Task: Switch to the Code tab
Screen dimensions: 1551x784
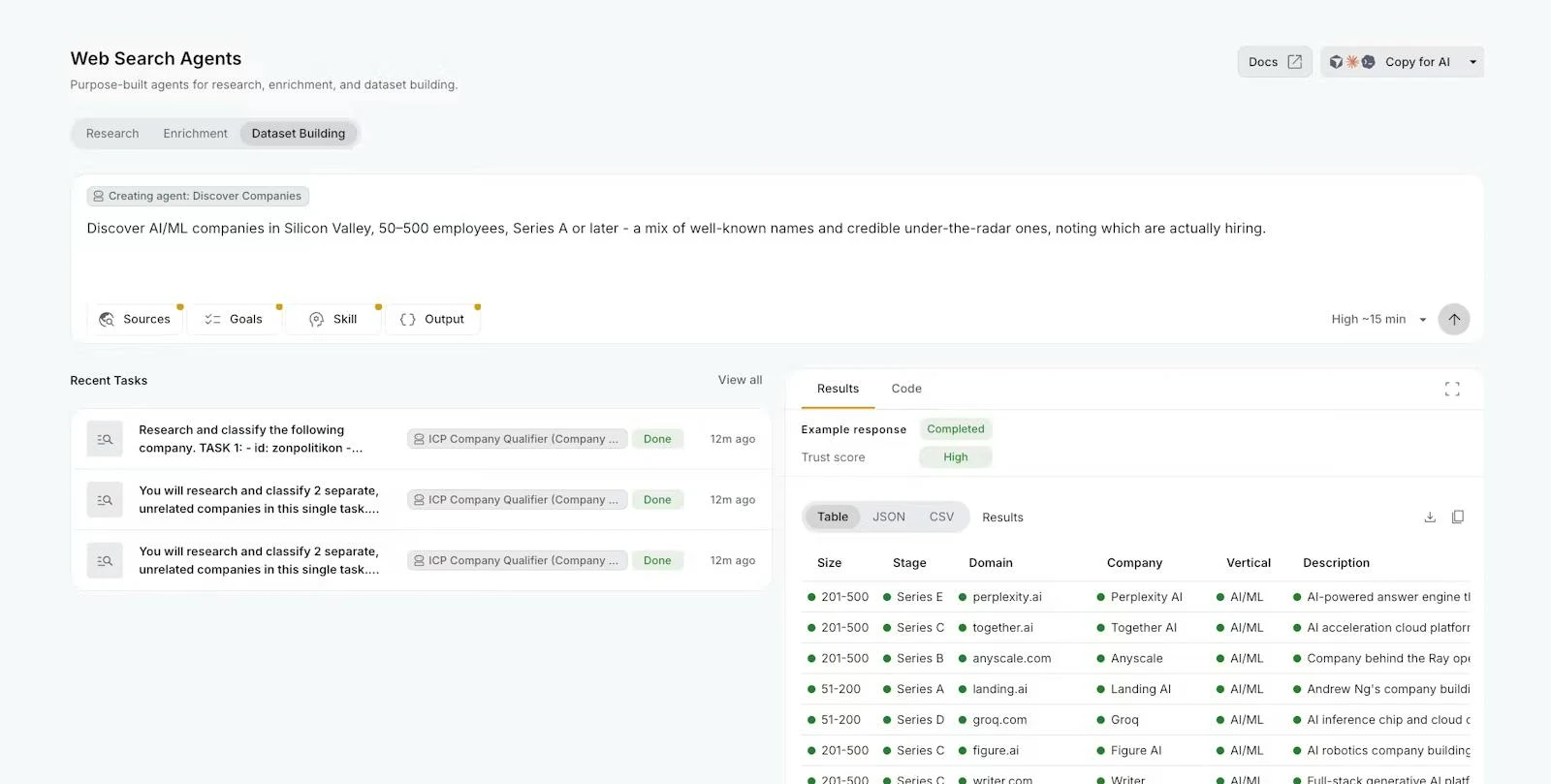Action: [906, 389]
